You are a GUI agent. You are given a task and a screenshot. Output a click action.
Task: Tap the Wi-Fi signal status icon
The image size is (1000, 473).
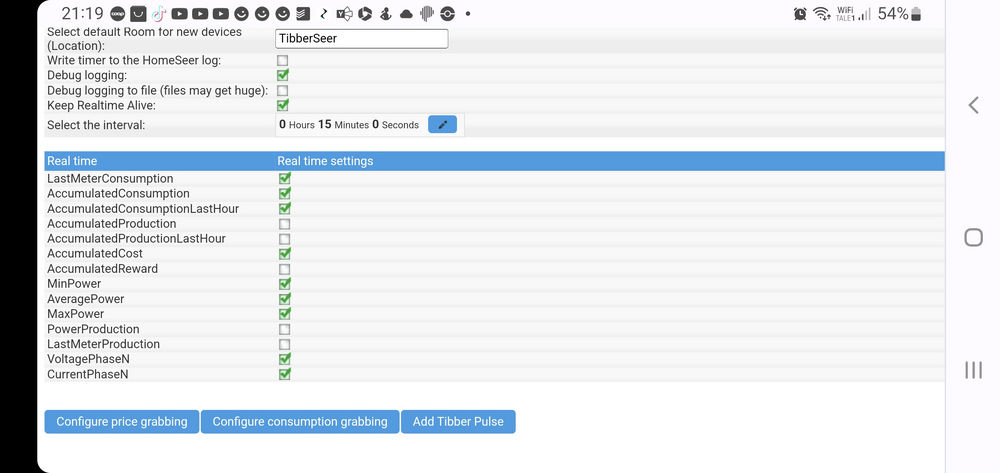click(x=822, y=14)
